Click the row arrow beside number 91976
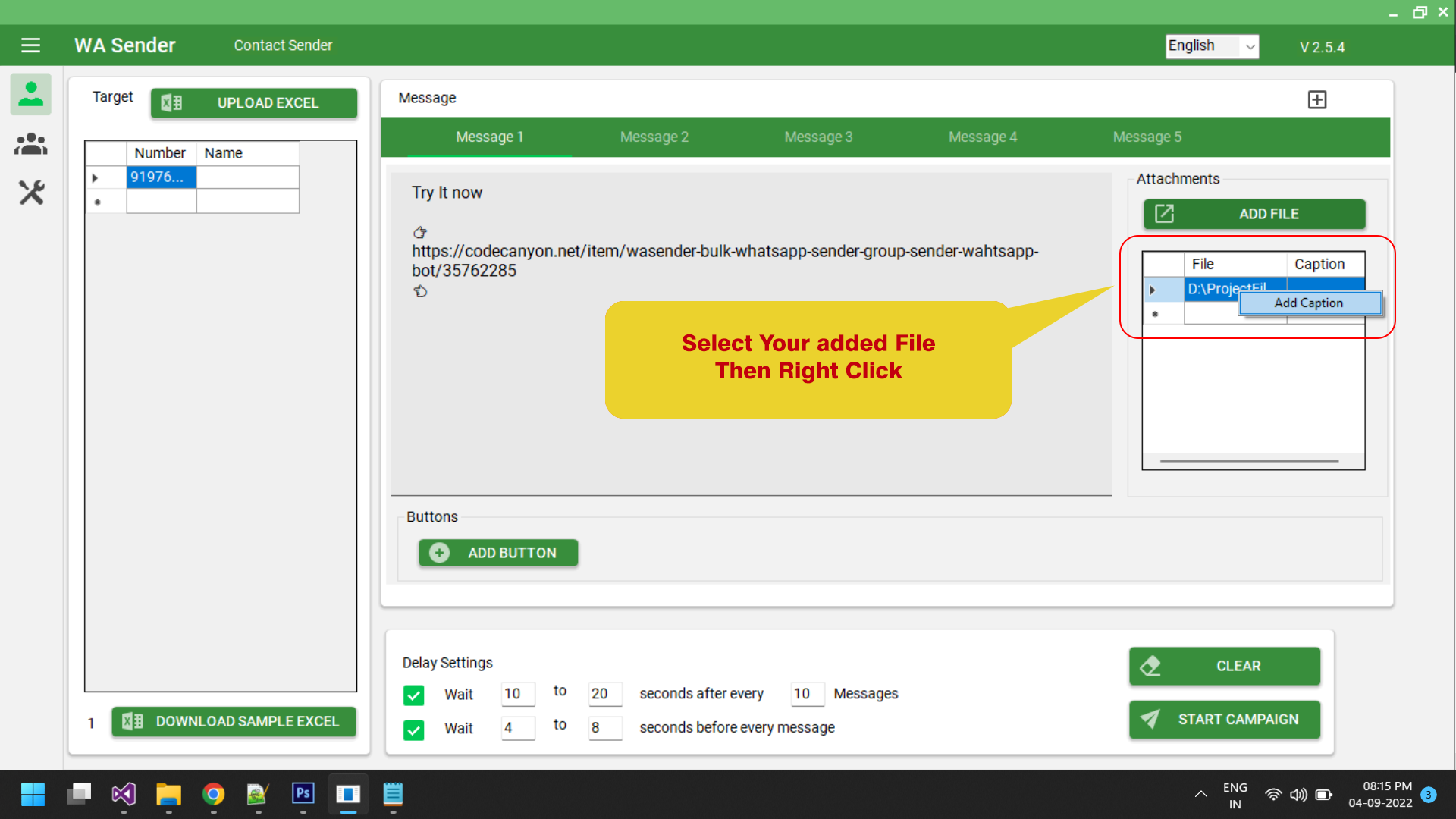The image size is (1456, 819). (96, 178)
